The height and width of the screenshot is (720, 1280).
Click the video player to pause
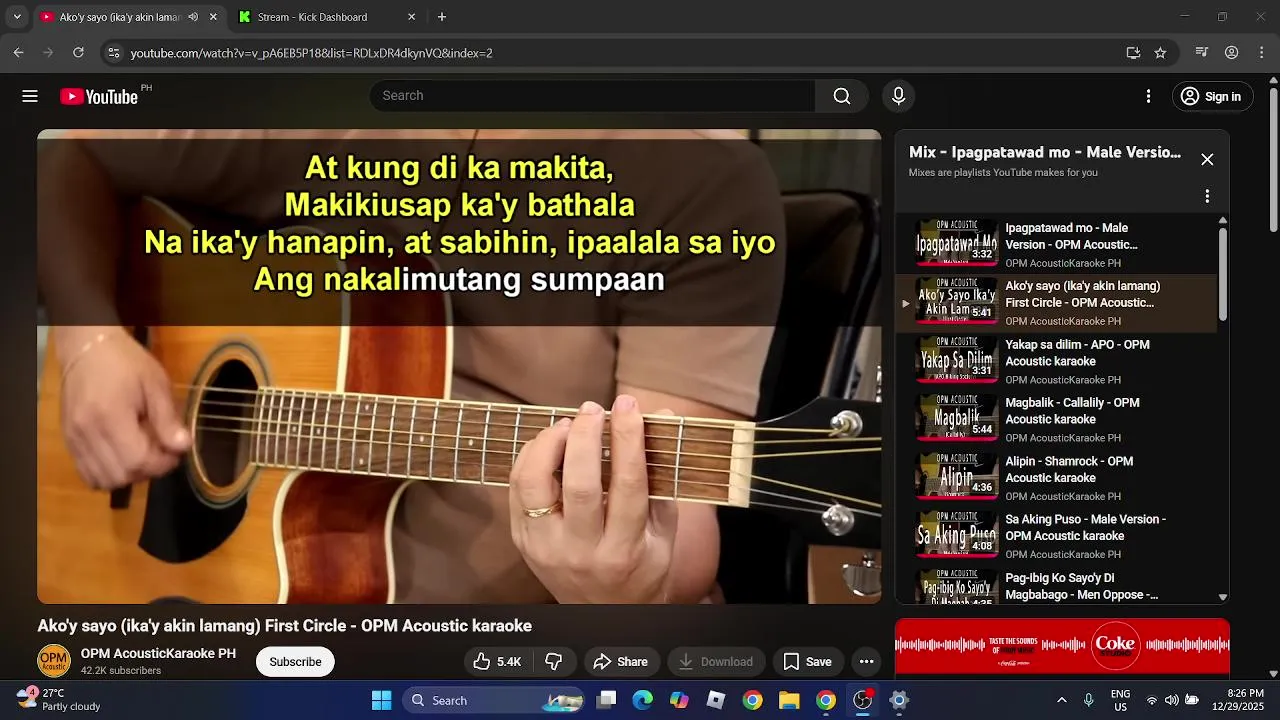tap(459, 366)
